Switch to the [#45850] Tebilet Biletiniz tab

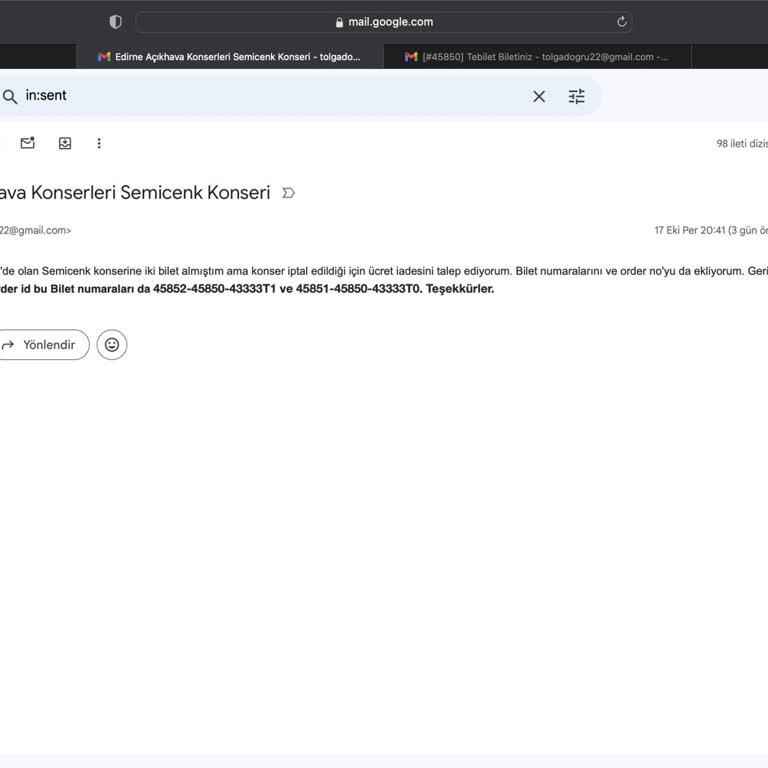(x=540, y=57)
